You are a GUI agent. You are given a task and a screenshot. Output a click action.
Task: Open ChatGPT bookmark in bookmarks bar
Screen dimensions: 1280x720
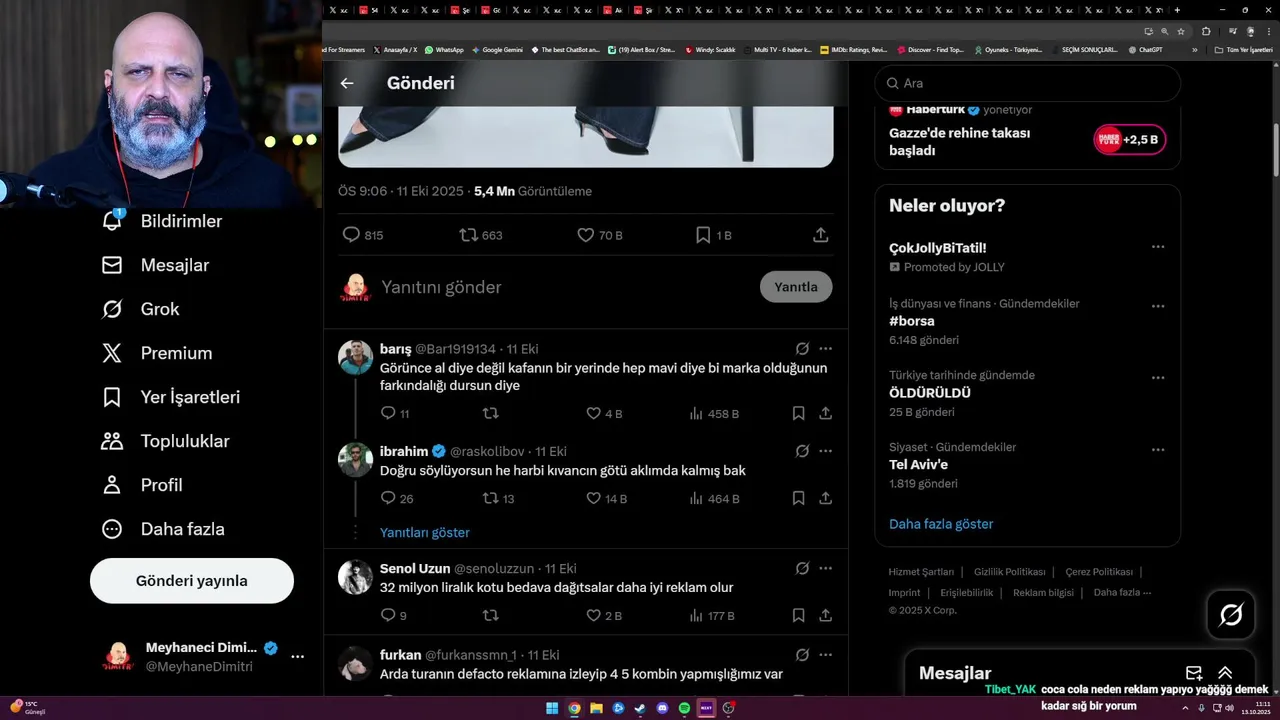(x=1145, y=49)
